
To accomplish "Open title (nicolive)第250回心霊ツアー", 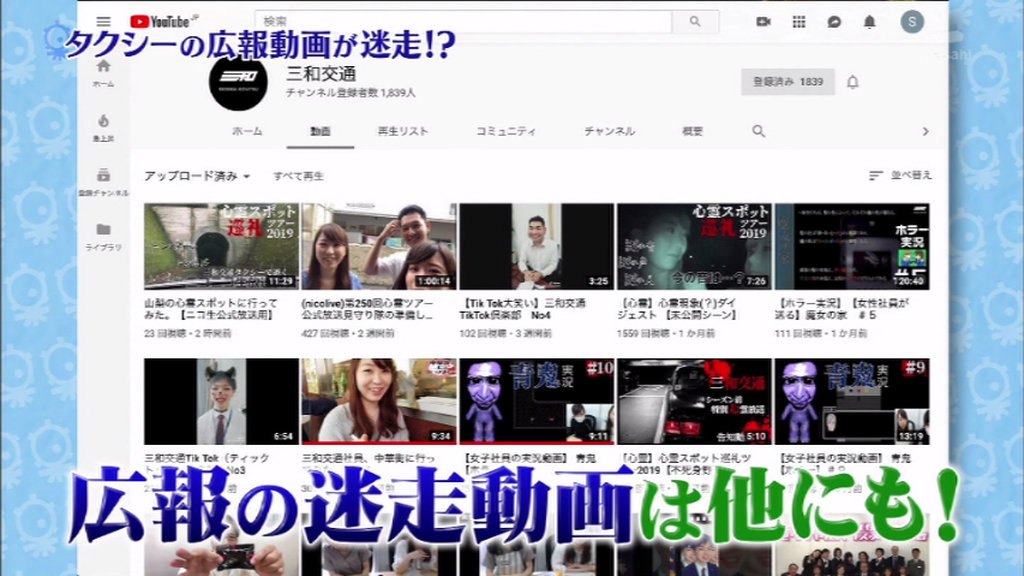I will click(368, 309).
